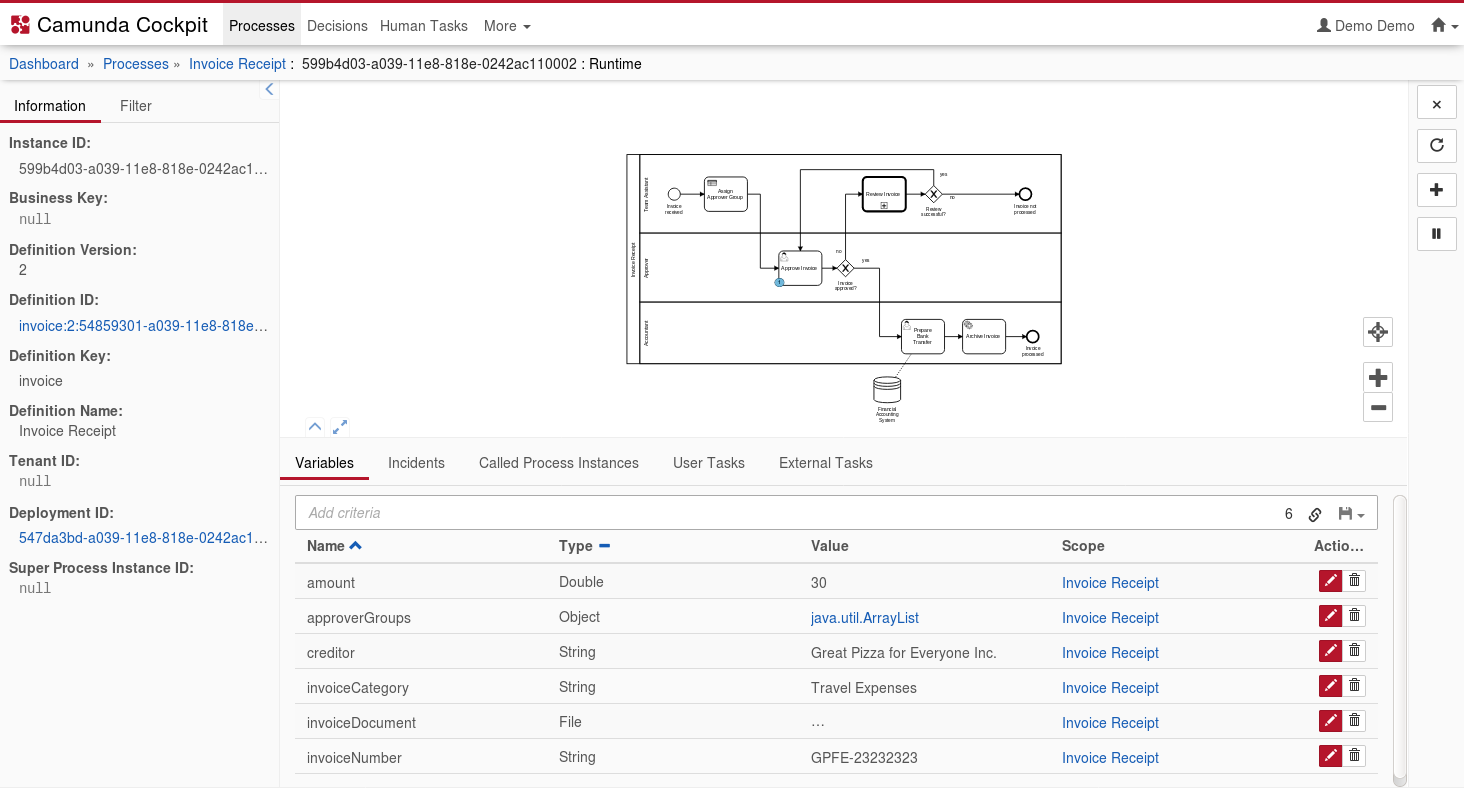This screenshot has height=796, width=1464.
Task: Suspend the process instance
Action: 1437,233
